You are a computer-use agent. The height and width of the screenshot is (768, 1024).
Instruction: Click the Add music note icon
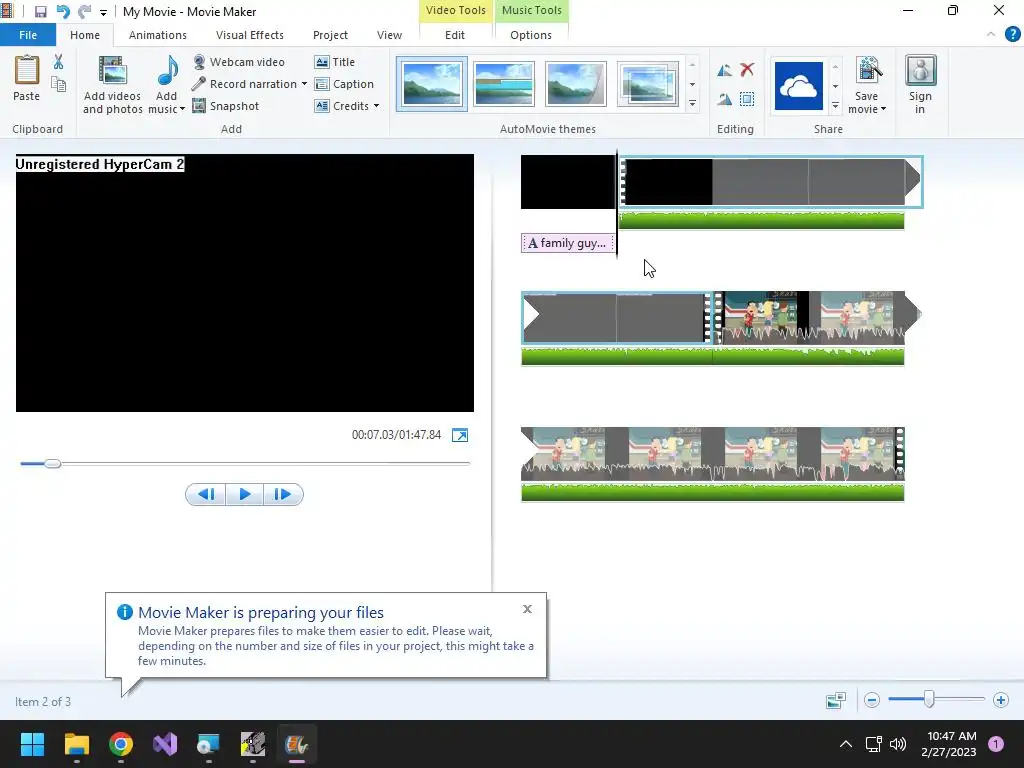click(168, 71)
